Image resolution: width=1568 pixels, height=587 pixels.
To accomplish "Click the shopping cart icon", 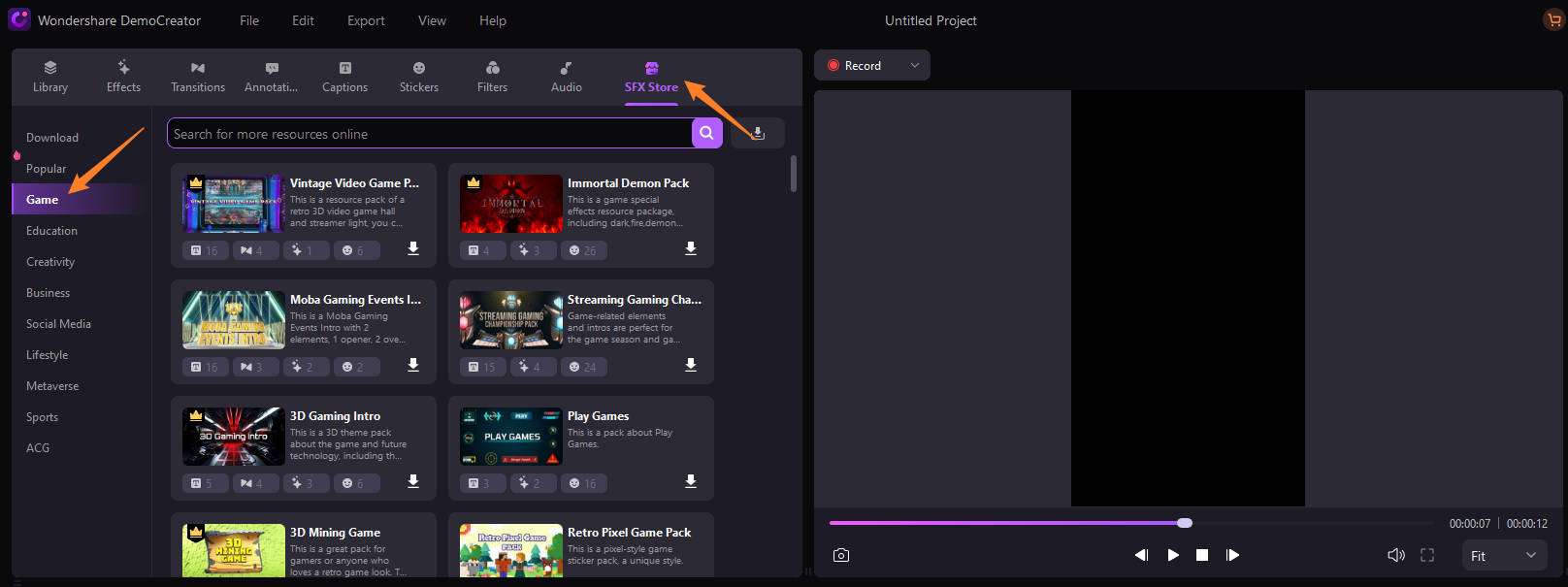I will click(1552, 19).
